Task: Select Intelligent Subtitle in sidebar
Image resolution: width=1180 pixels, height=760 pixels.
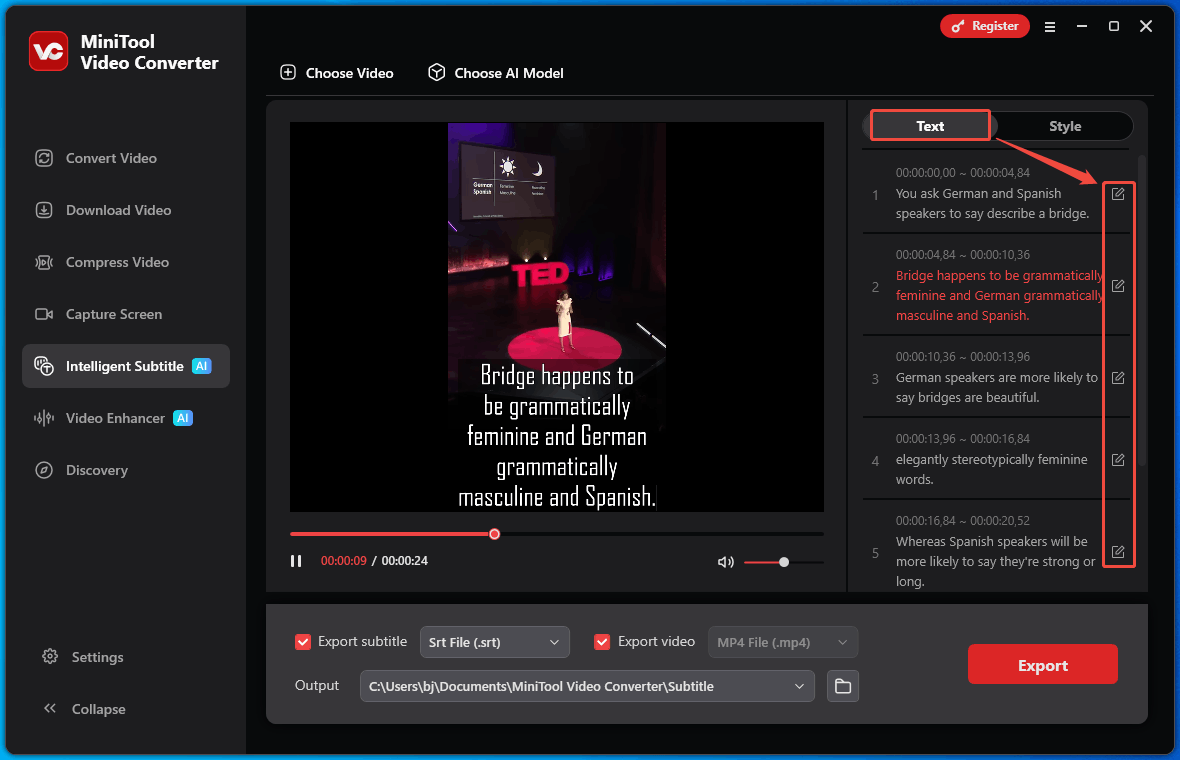Action: (126, 366)
